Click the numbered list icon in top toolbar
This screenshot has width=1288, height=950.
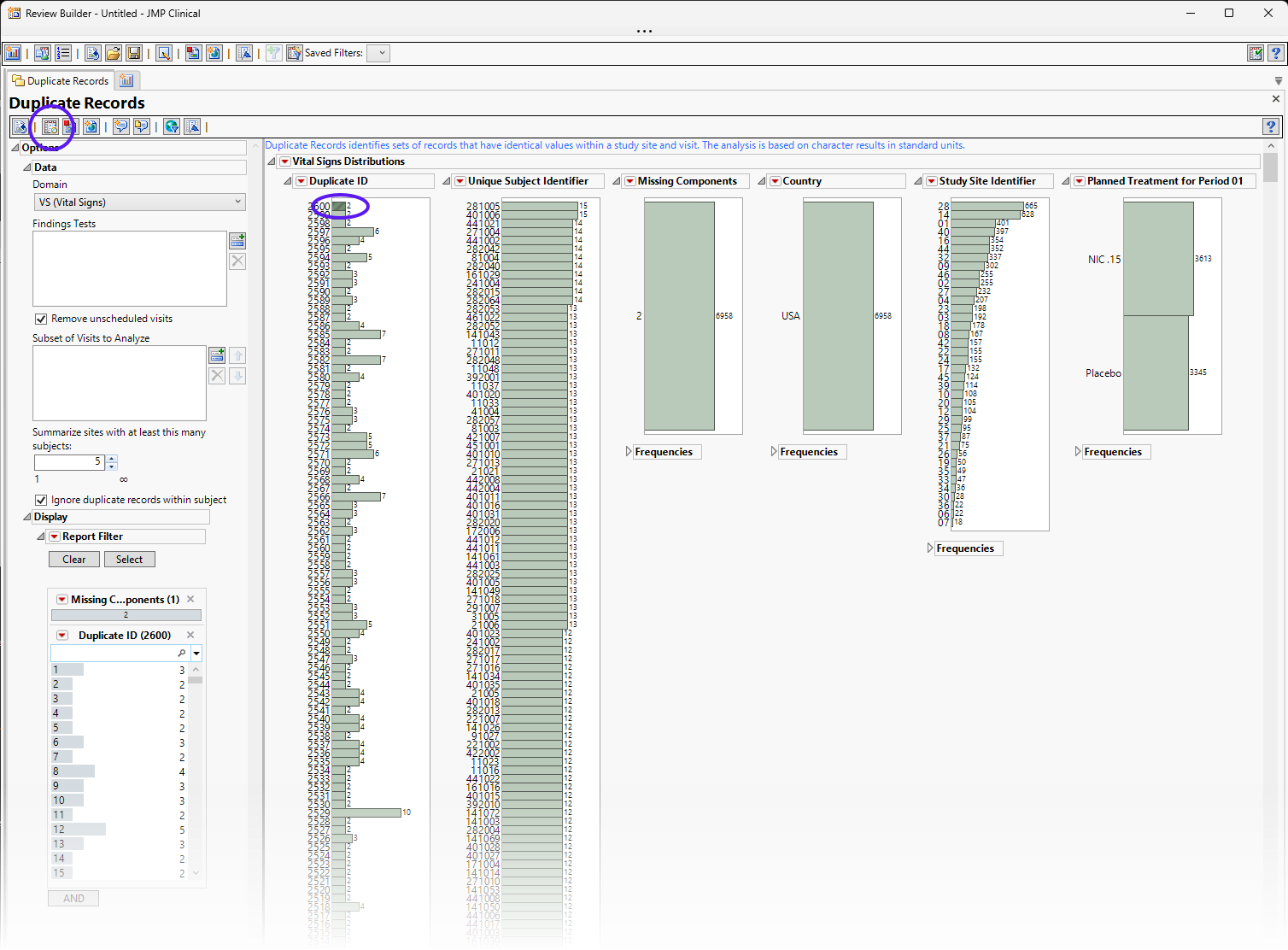point(63,53)
